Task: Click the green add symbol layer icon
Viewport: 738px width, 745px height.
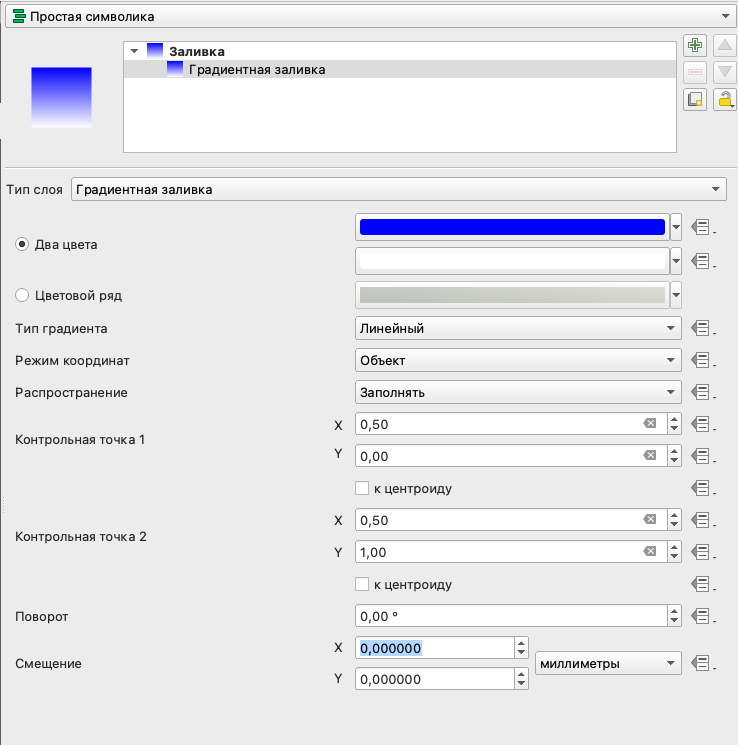Action: [695, 45]
